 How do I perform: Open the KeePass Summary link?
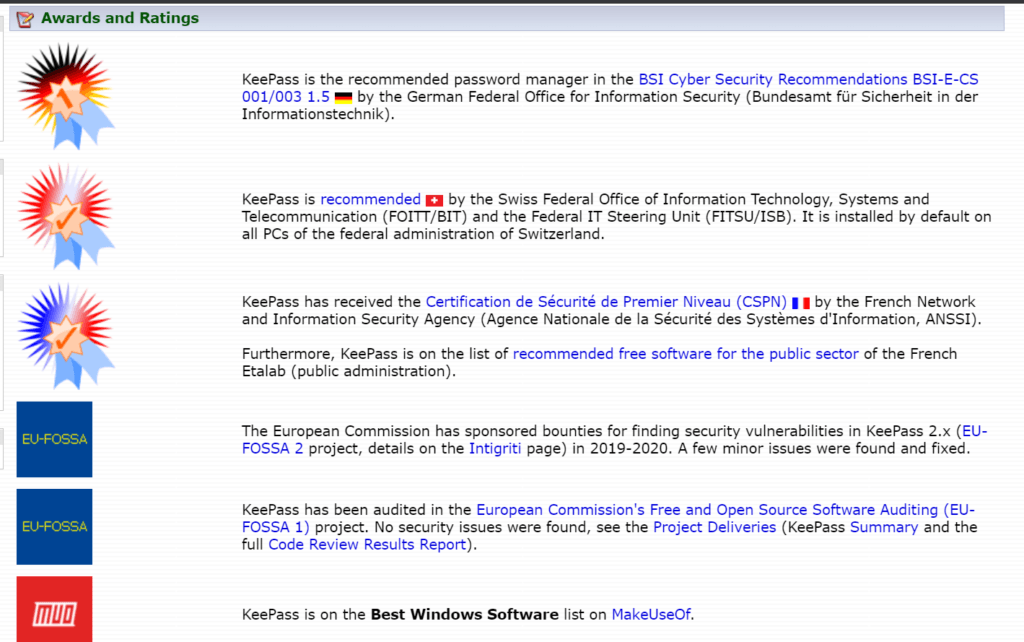click(x=884, y=527)
